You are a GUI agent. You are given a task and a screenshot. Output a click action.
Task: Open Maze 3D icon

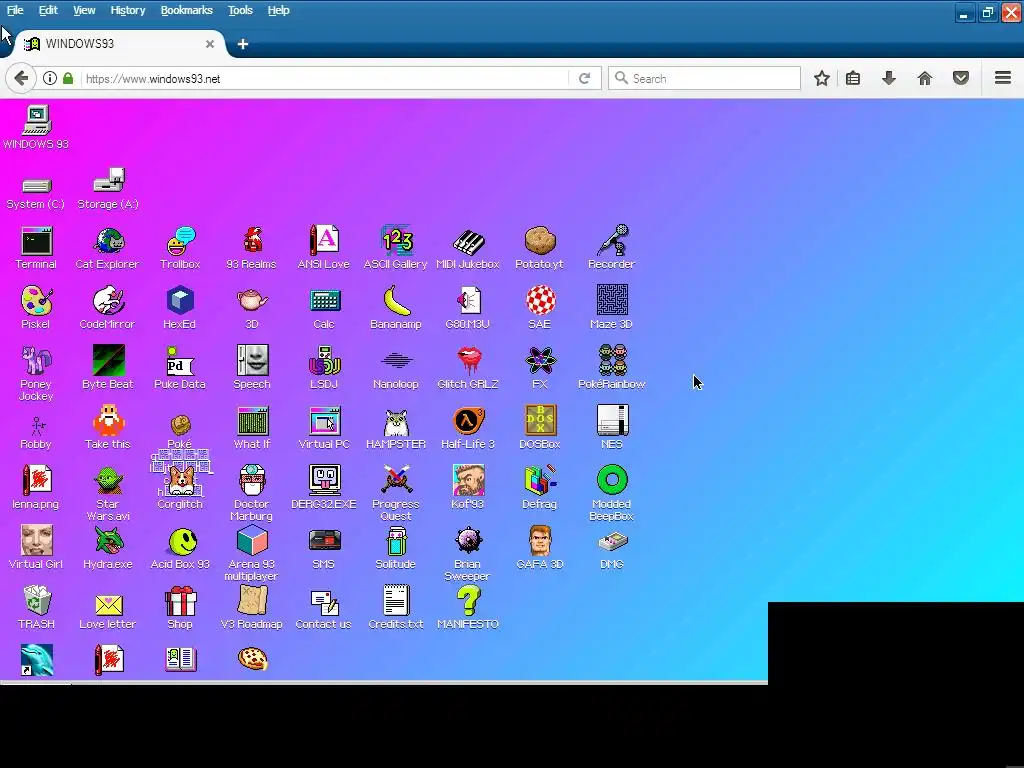[x=612, y=308]
